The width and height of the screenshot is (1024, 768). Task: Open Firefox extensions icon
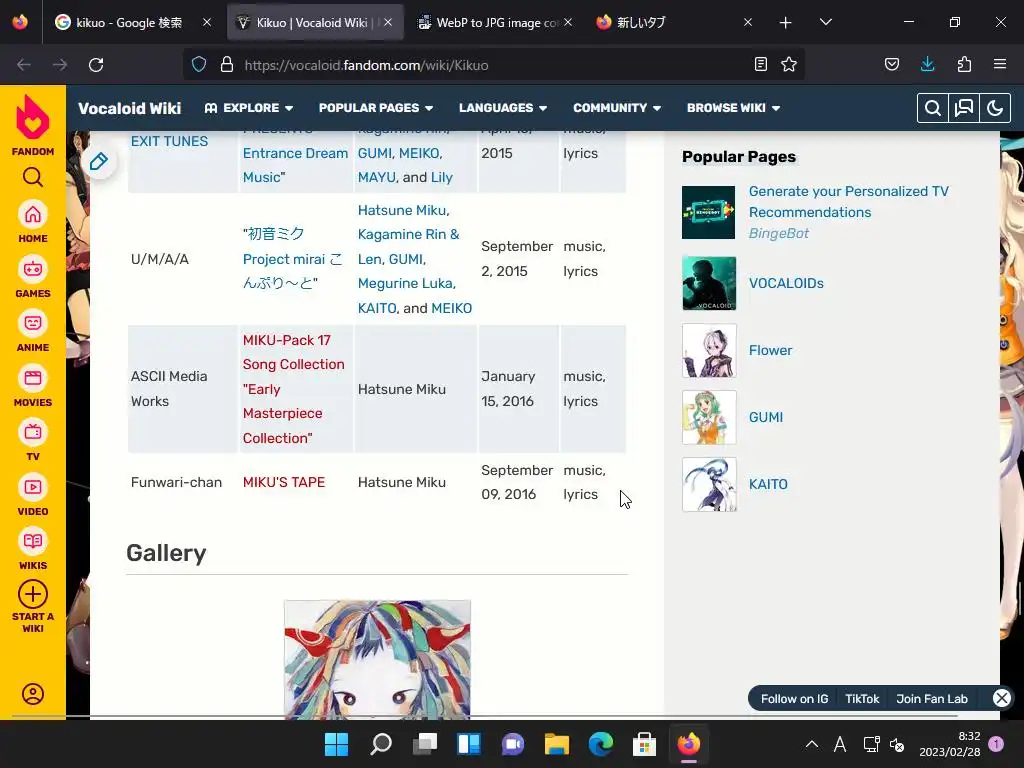click(x=964, y=64)
